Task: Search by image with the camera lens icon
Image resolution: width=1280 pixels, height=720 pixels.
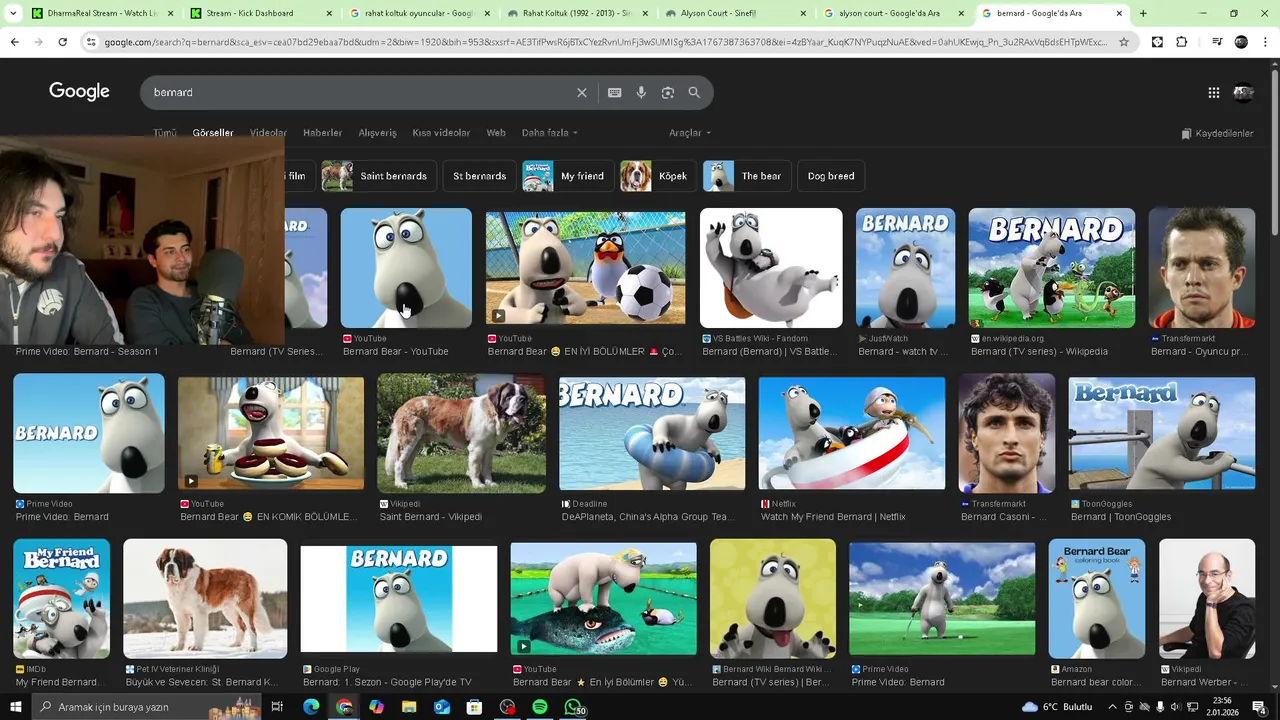Action: tap(668, 92)
